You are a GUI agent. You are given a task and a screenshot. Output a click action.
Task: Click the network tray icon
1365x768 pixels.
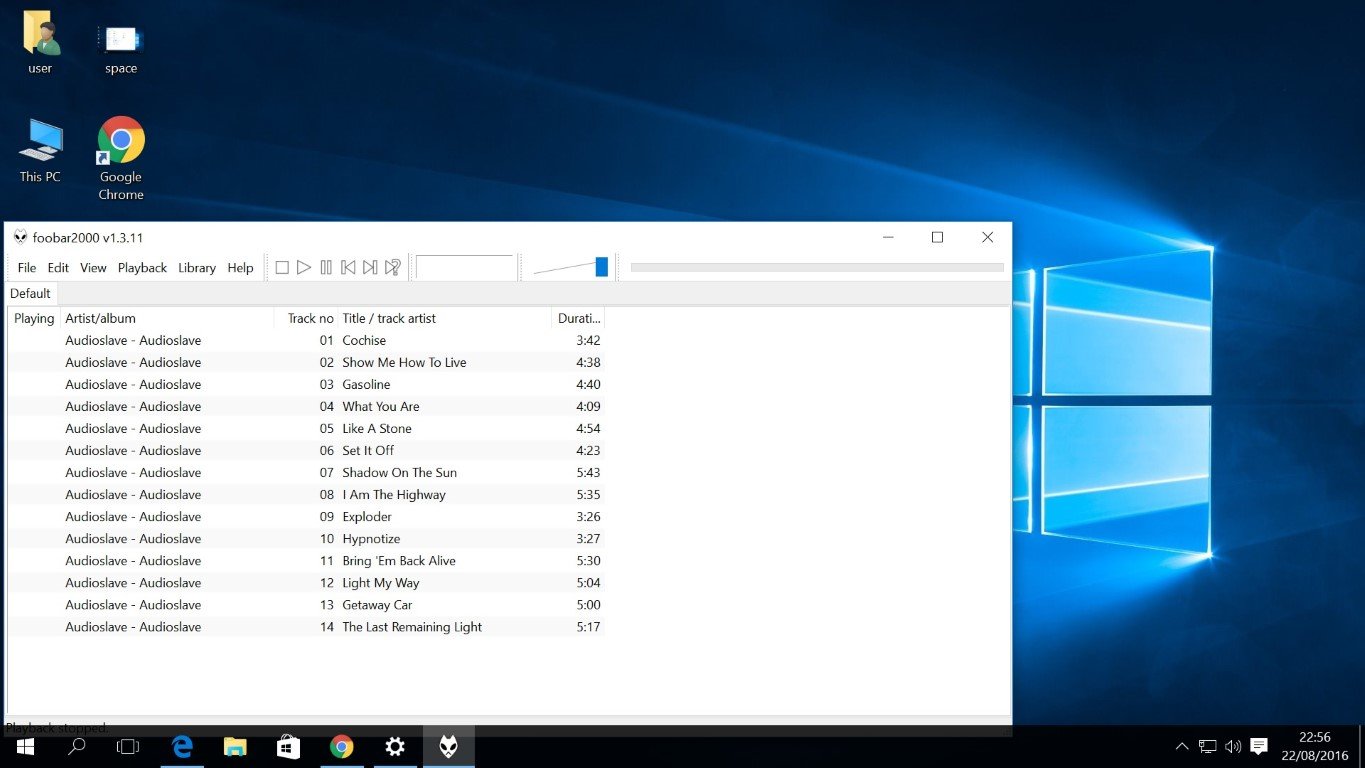[x=1208, y=747]
